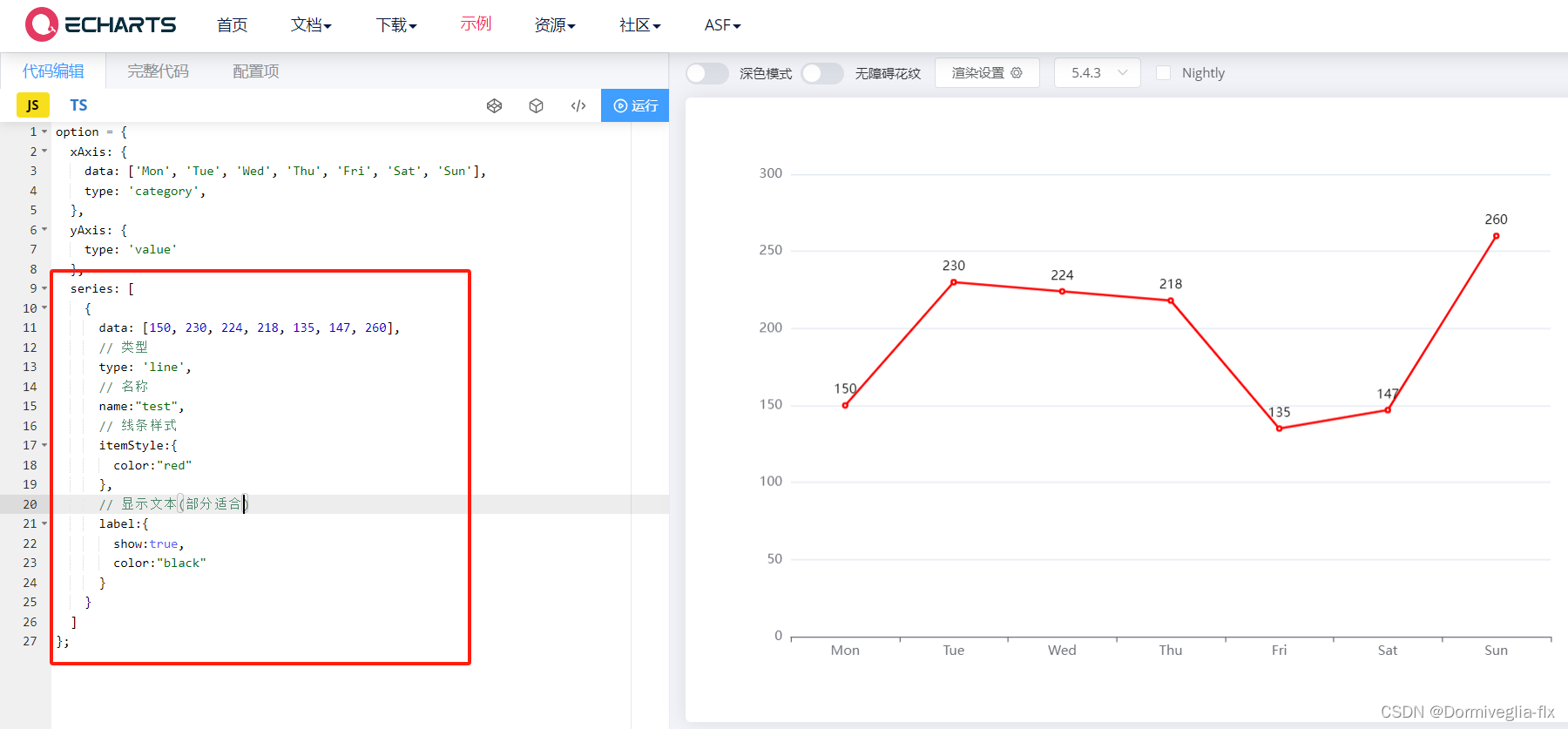Click the gear icon in 渲染设置
1568x729 pixels.
1016,72
